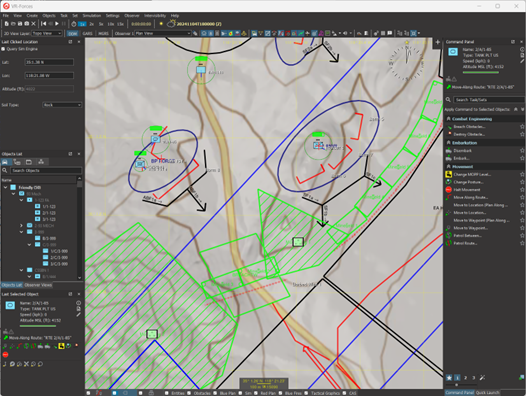The width and height of the screenshot is (526, 396).
Task: Select the 2x time speed button
Action: coord(92,24)
